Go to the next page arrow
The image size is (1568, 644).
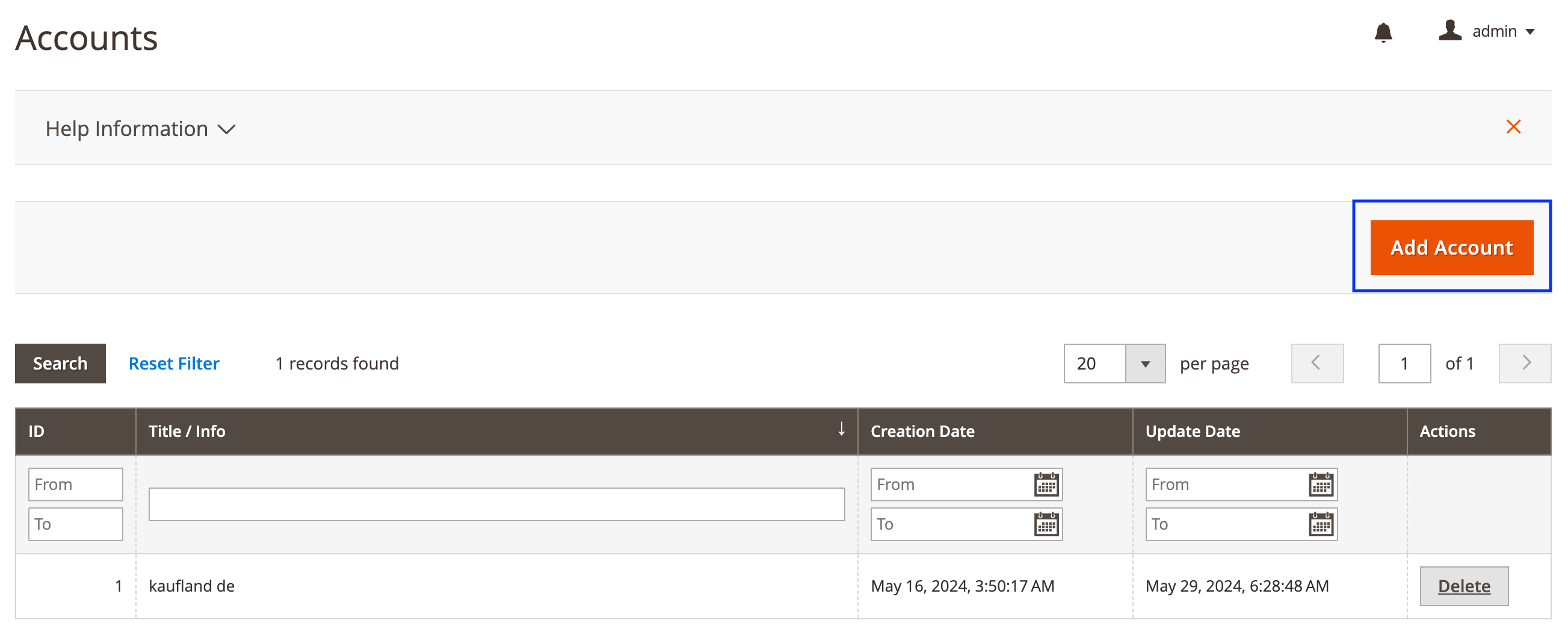point(1525,364)
